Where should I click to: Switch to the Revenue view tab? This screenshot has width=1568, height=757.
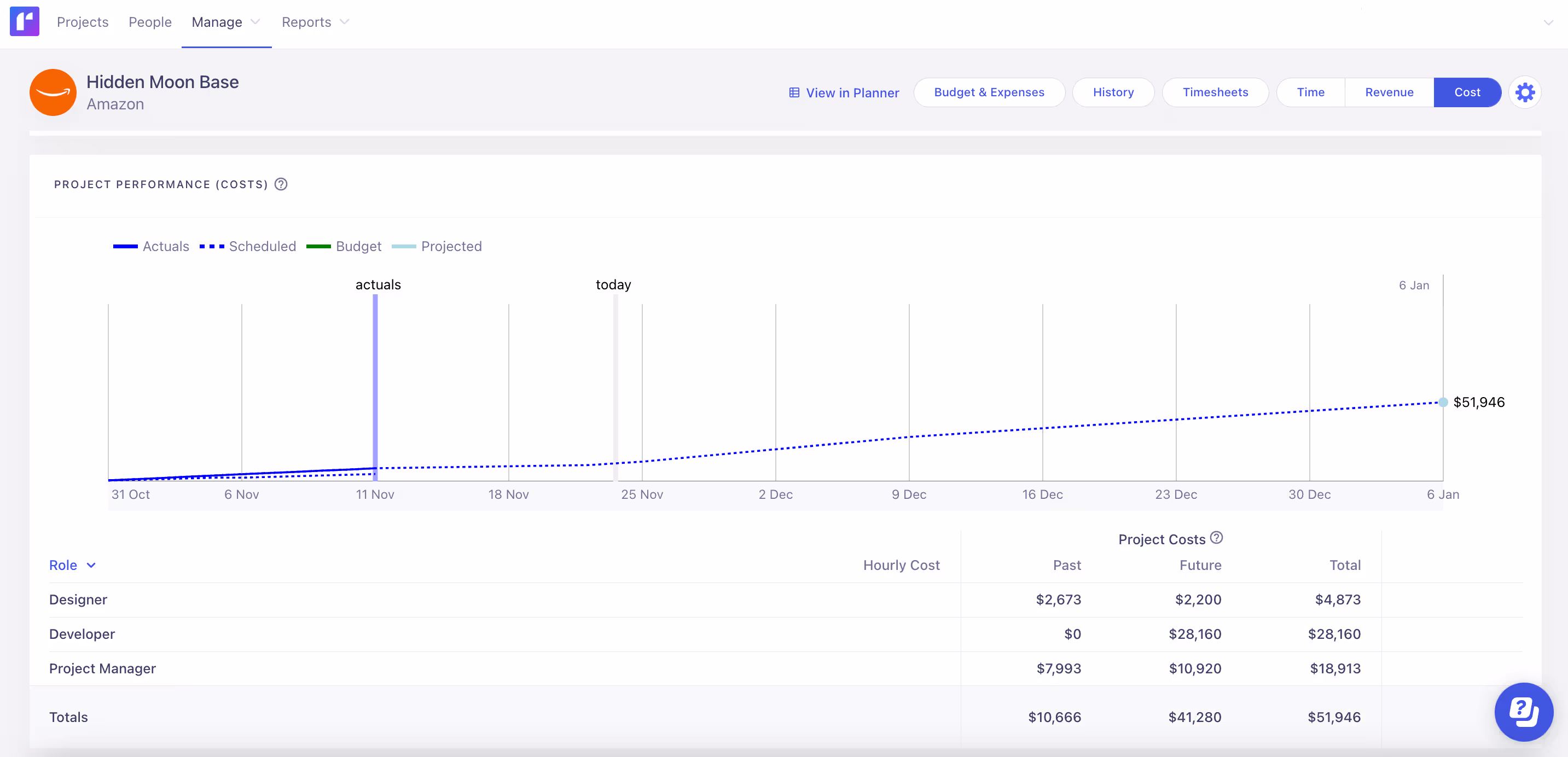point(1389,92)
